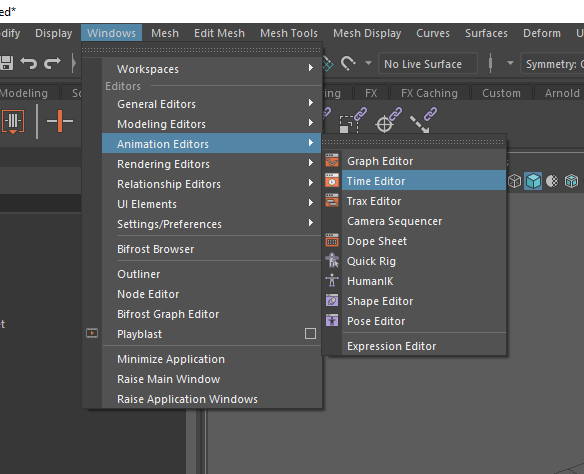Switch to the Custom shelf tab
The width and height of the screenshot is (584, 474).
coord(501,93)
